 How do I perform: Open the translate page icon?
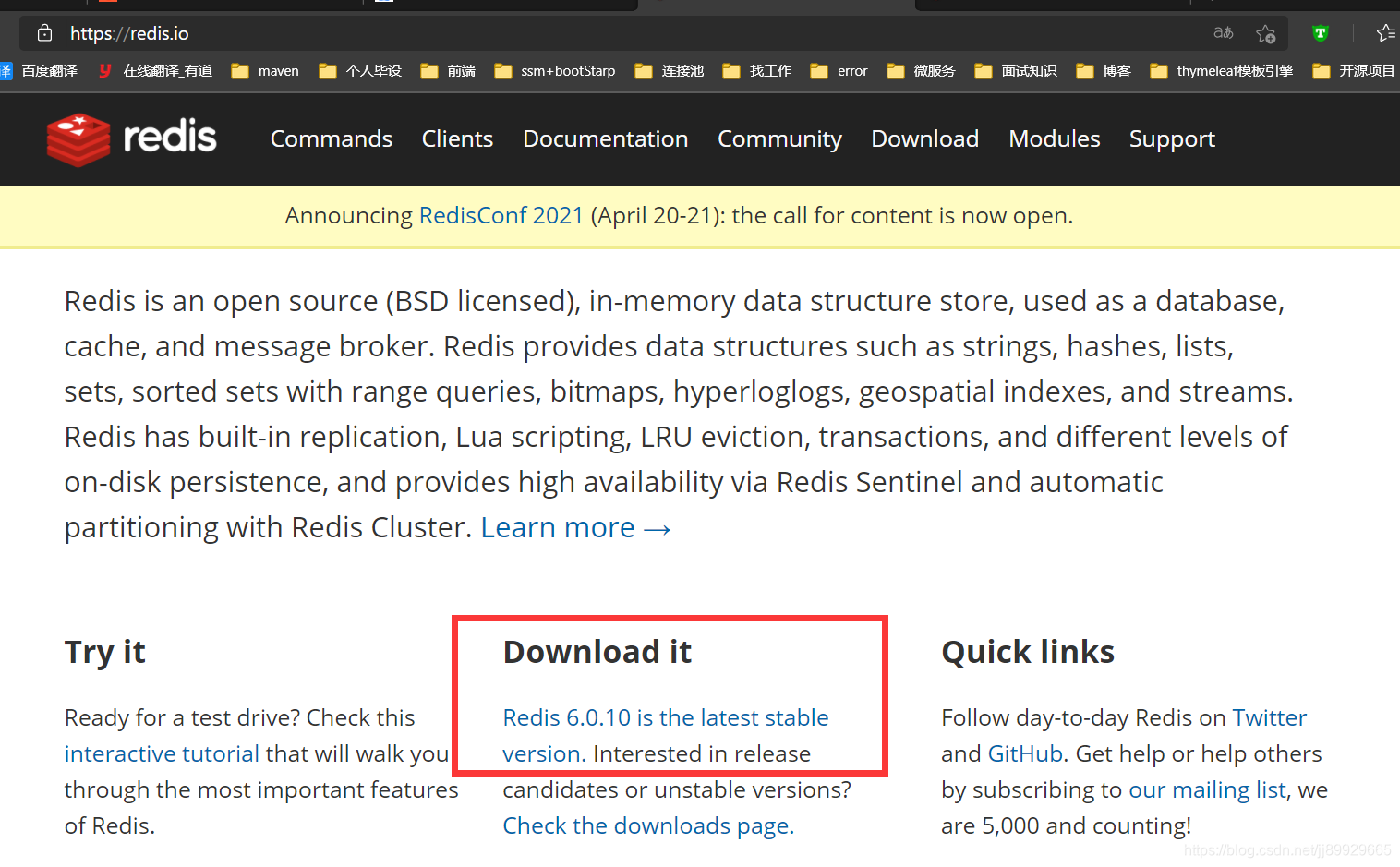tap(1223, 33)
